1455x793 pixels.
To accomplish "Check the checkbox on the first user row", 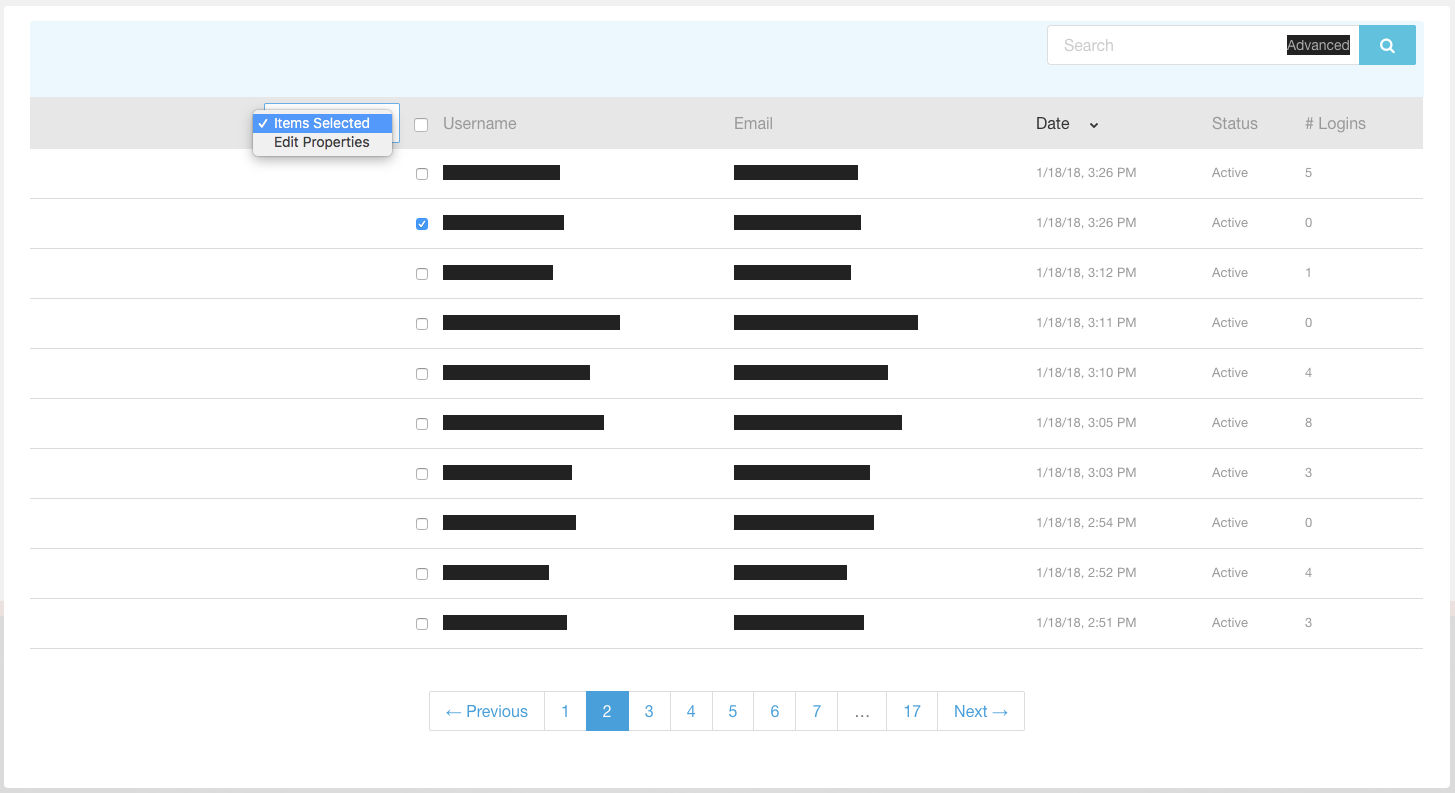I will (421, 173).
